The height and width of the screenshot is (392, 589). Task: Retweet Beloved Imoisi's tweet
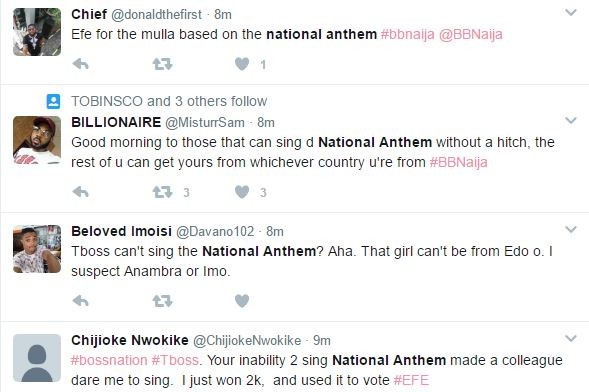click(x=162, y=301)
